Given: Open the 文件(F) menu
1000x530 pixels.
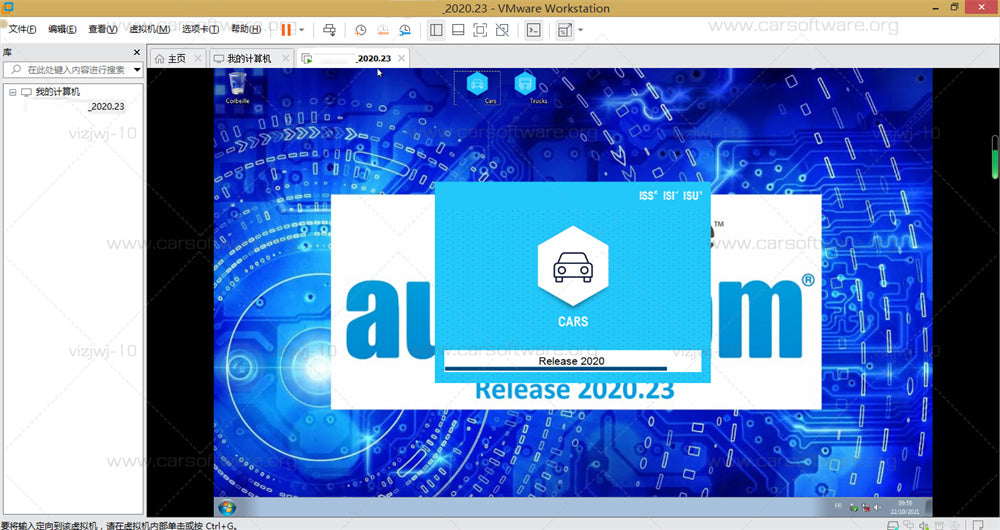Looking at the screenshot, I should 22,29.
